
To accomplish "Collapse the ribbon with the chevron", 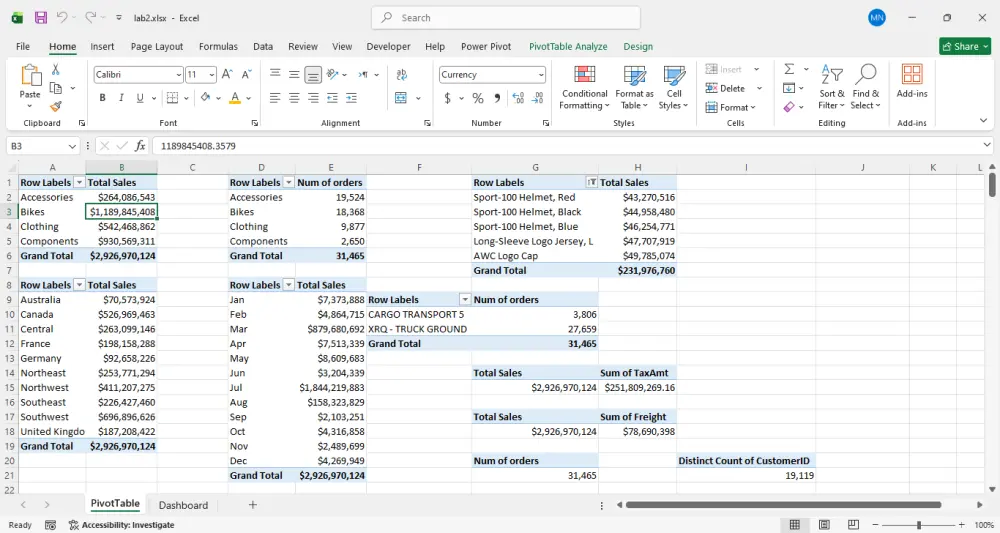I will click(983, 120).
